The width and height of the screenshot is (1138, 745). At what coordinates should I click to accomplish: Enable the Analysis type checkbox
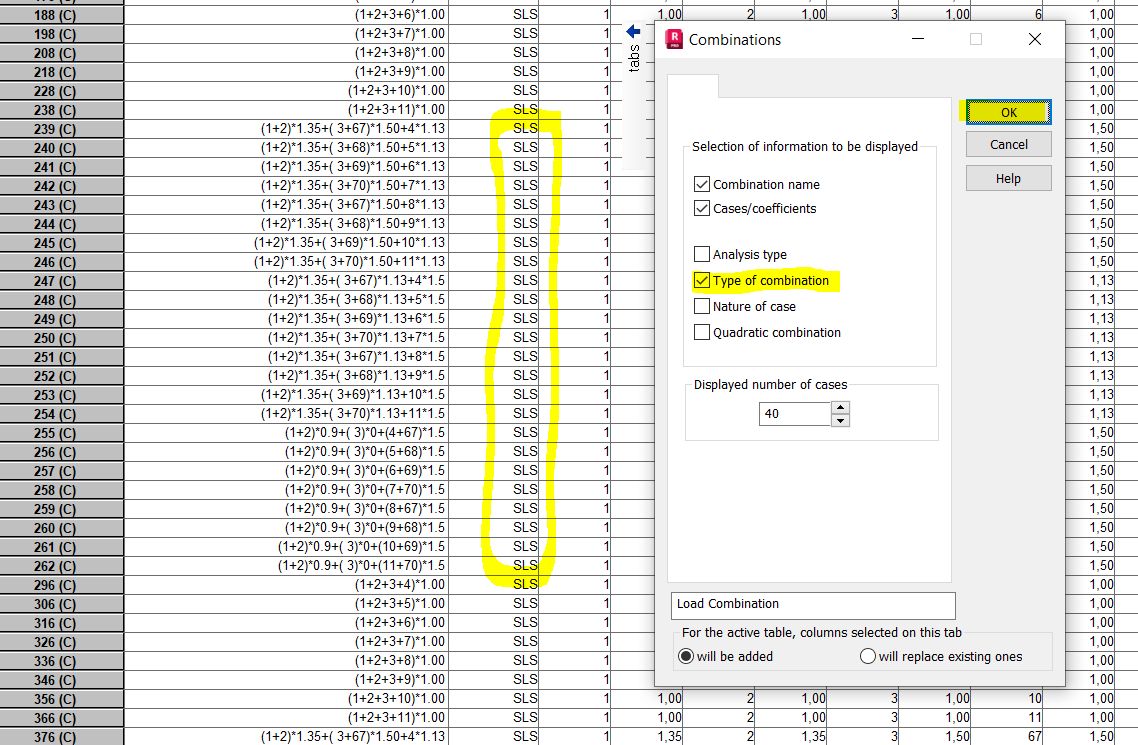[702, 254]
